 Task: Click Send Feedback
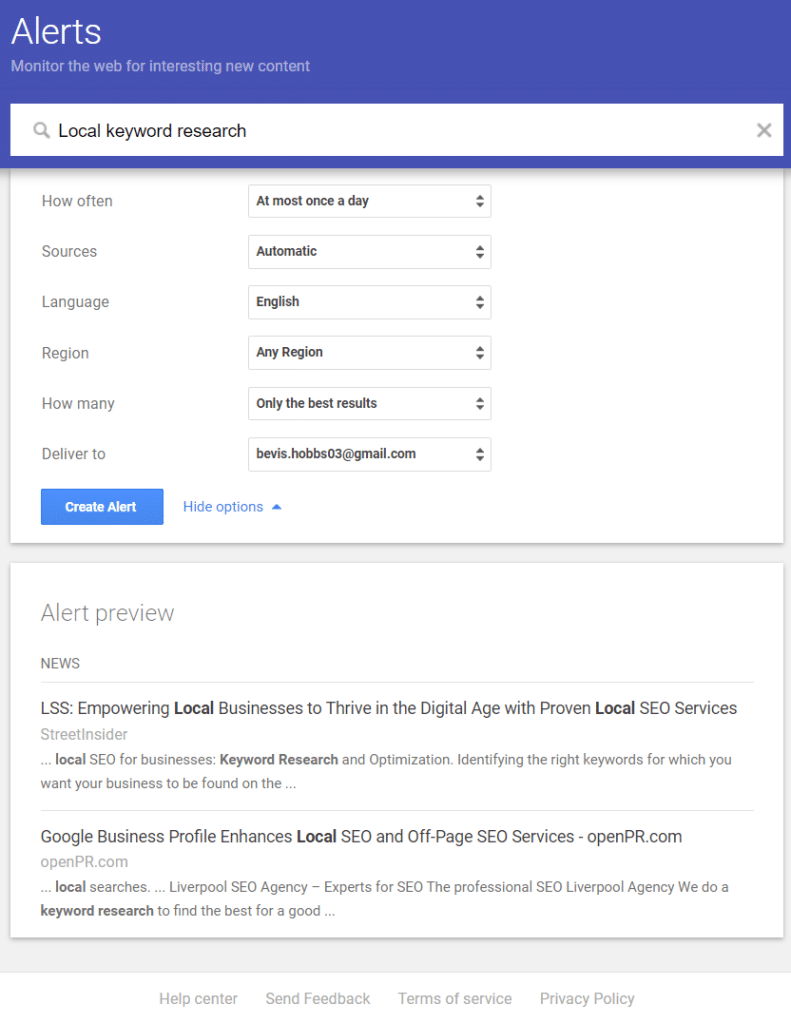point(317,998)
